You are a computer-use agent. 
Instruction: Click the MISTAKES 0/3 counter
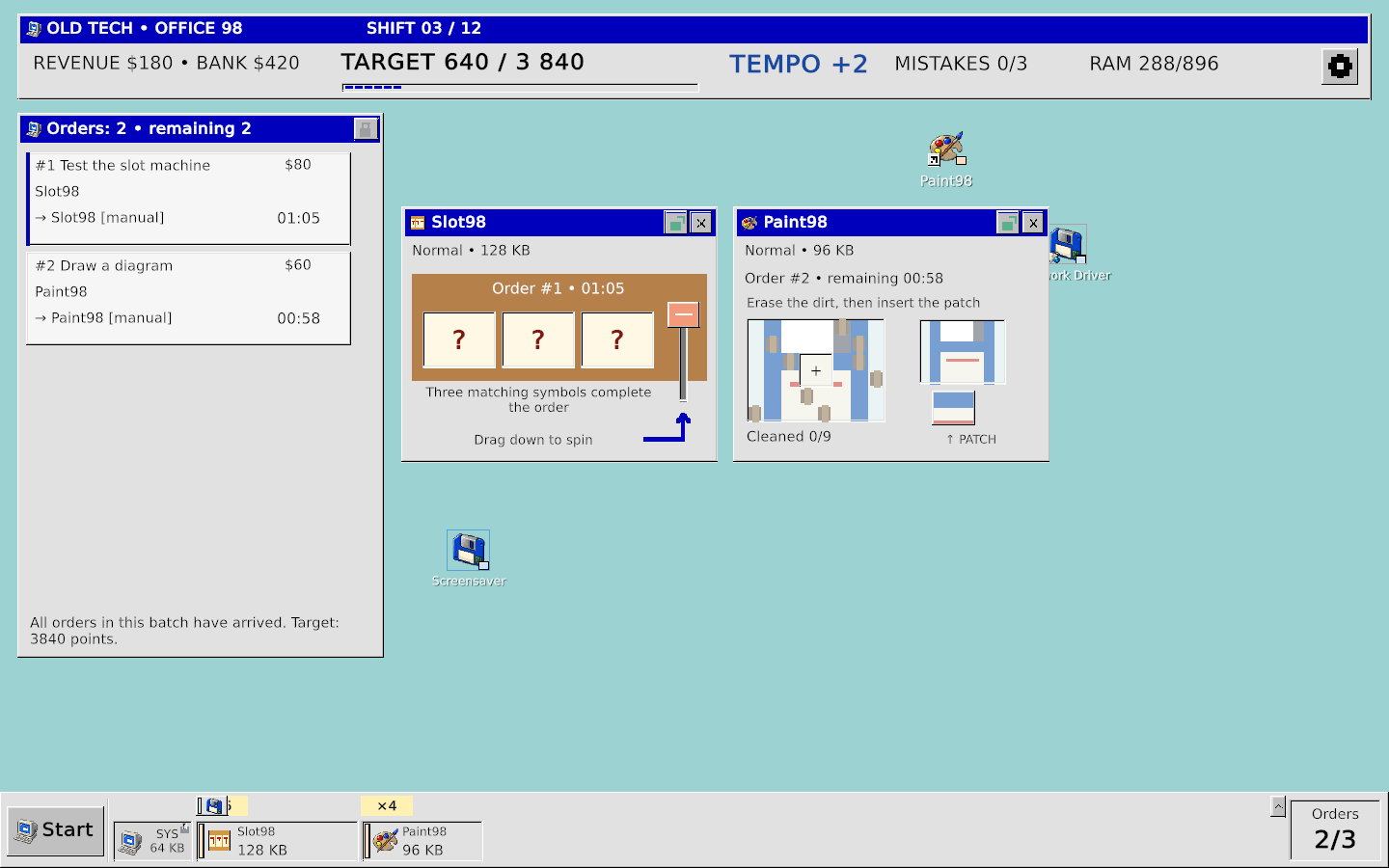coord(961,64)
